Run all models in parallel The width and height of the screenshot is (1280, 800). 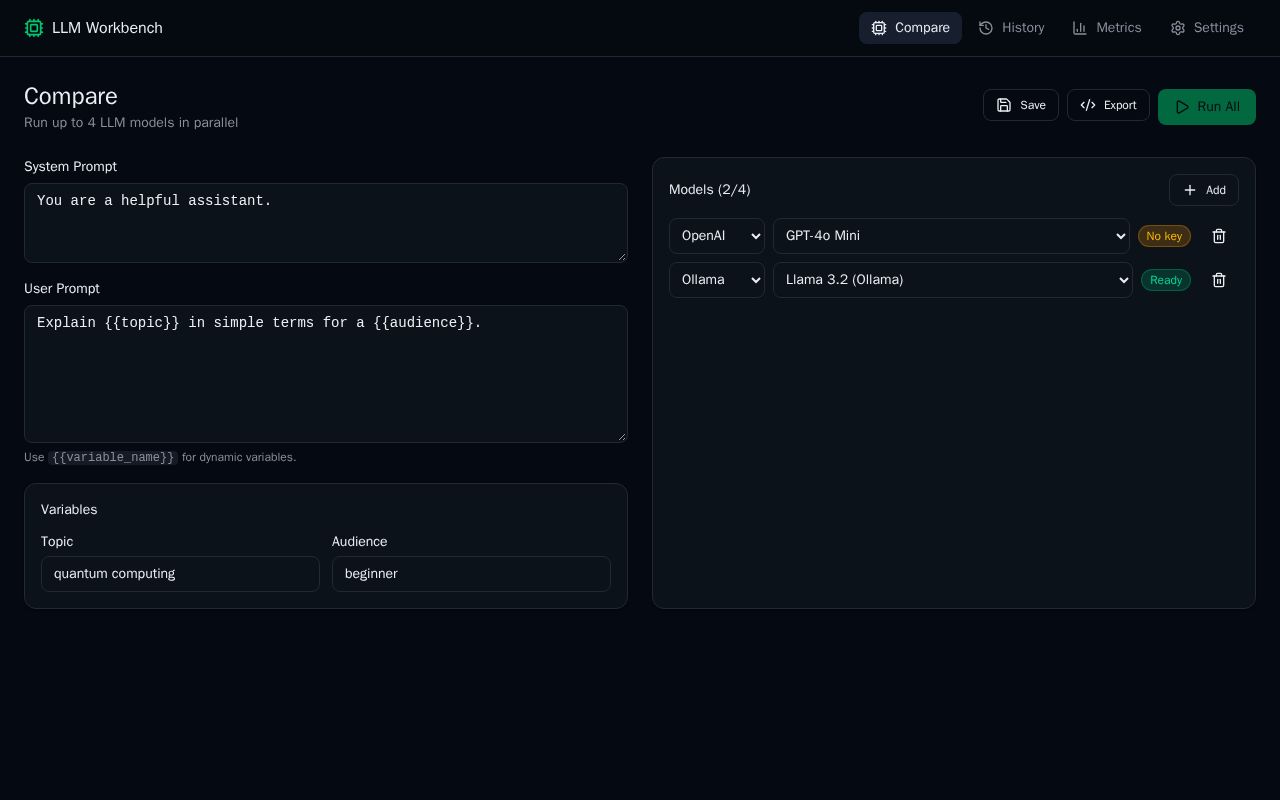click(1207, 107)
